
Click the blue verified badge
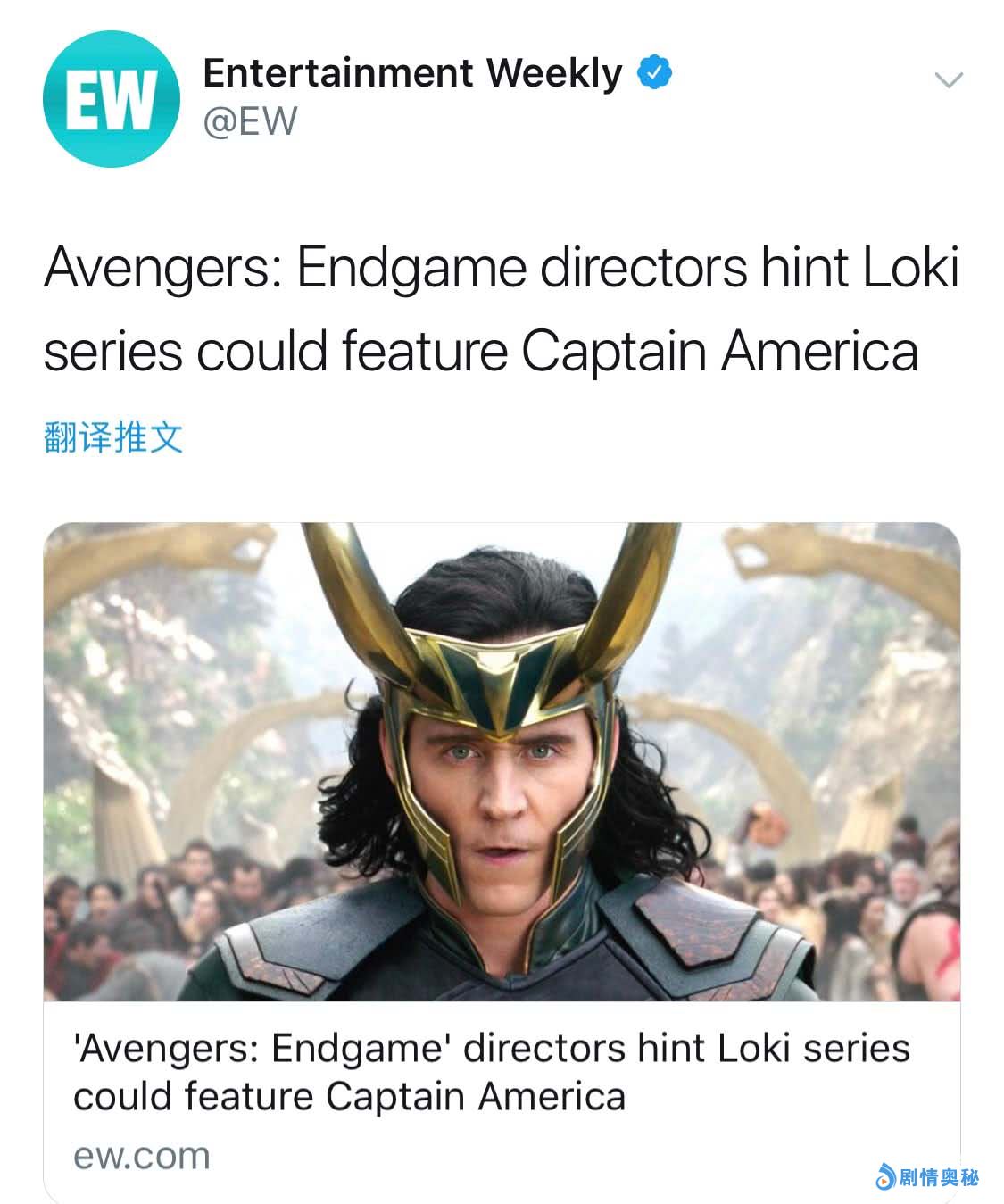click(654, 73)
